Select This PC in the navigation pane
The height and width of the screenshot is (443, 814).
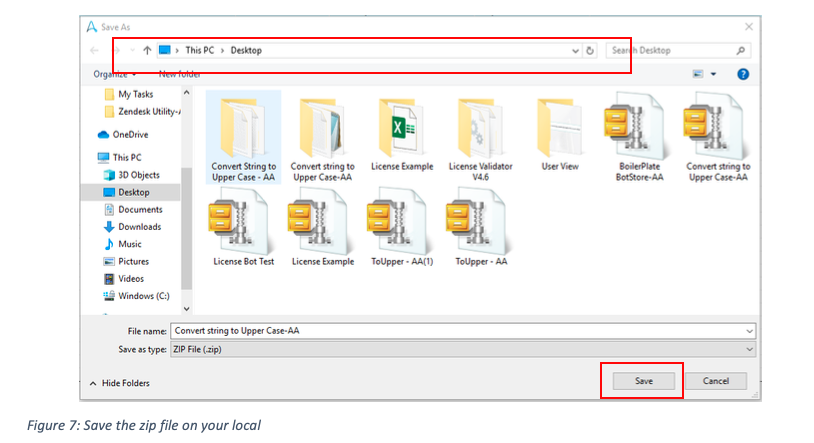pyautogui.click(x=119, y=157)
